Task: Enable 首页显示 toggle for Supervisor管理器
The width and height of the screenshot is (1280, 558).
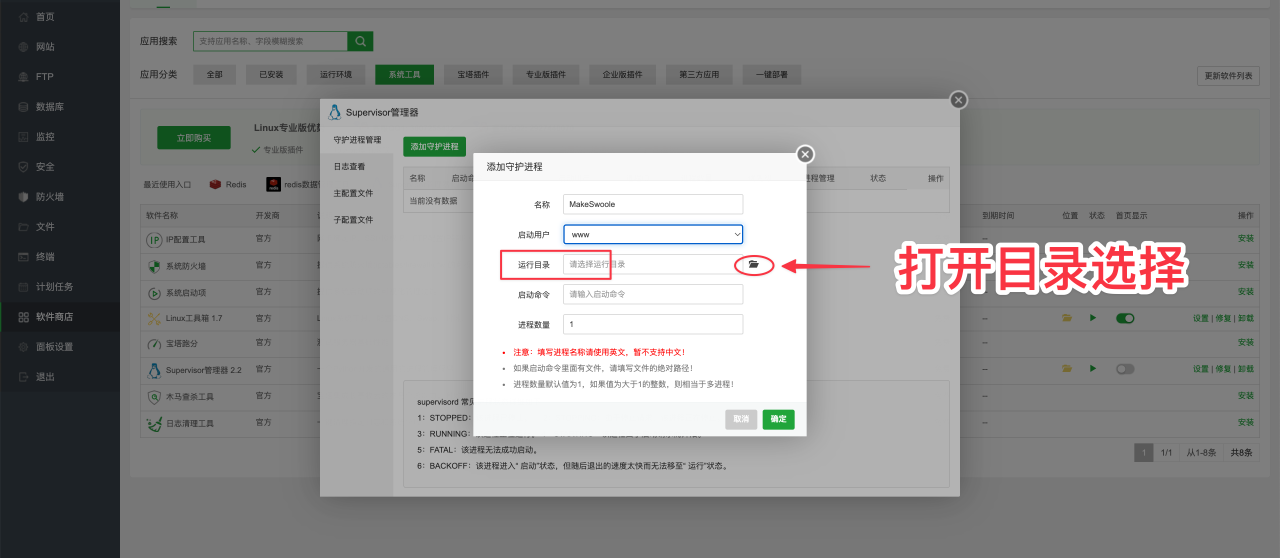Action: (x=1125, y=369)
